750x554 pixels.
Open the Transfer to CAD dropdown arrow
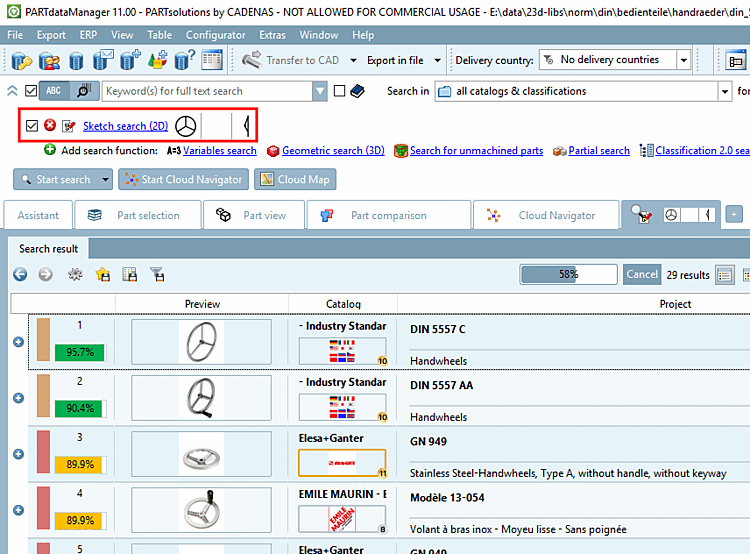(x=353, y=60)
